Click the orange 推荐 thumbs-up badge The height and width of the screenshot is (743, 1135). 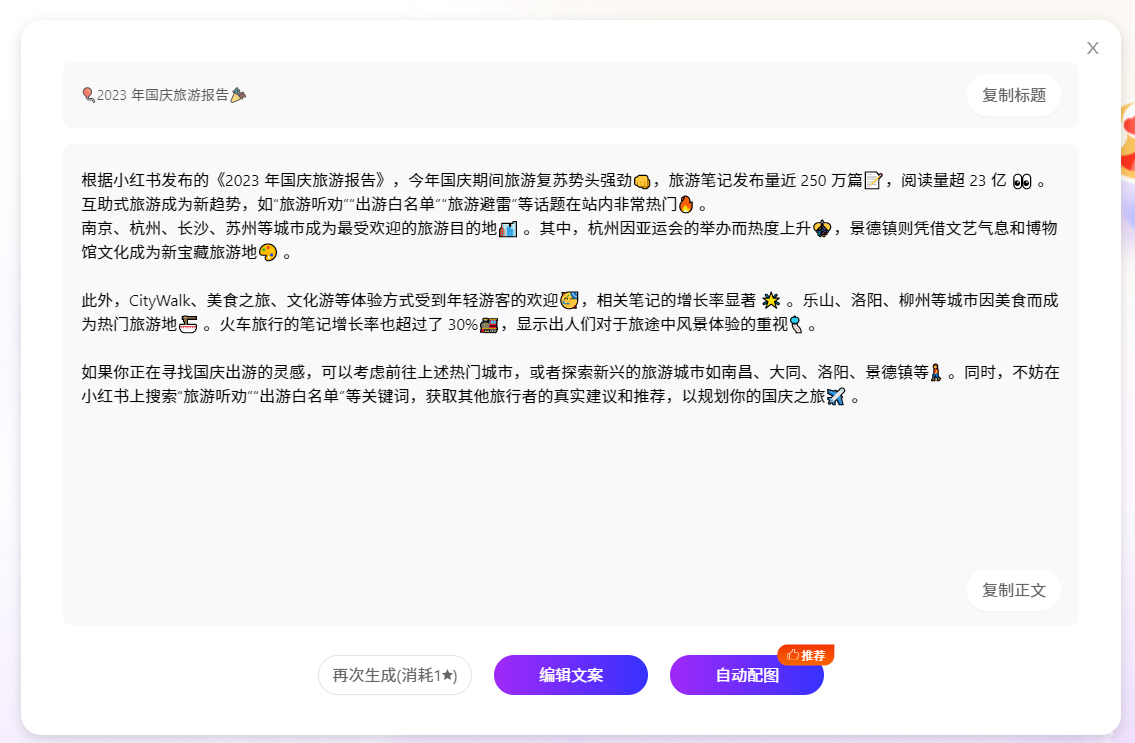click(x=806, y=655)
